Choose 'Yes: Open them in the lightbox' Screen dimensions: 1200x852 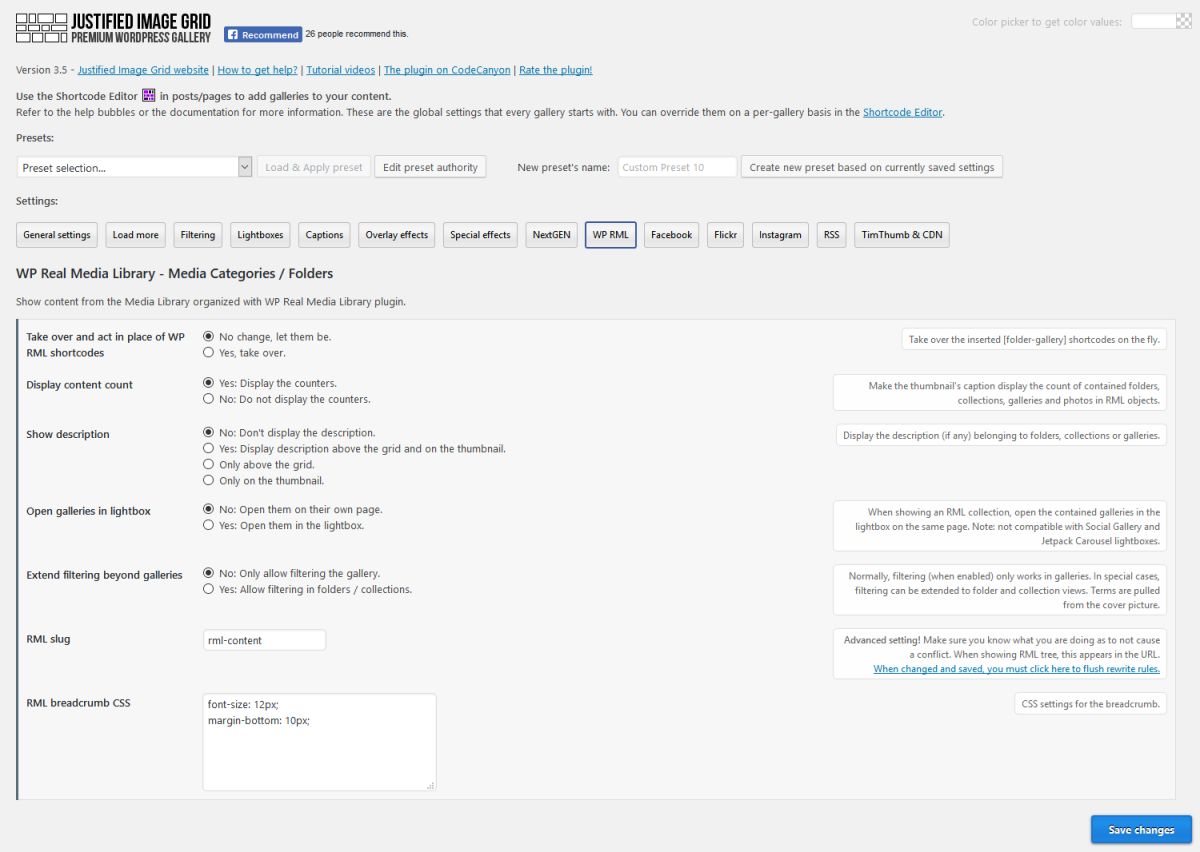(208, 525)
